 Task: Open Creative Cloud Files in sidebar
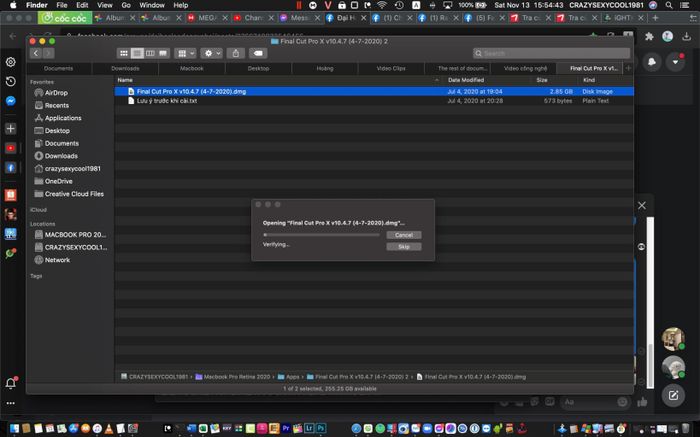point(69,194)
